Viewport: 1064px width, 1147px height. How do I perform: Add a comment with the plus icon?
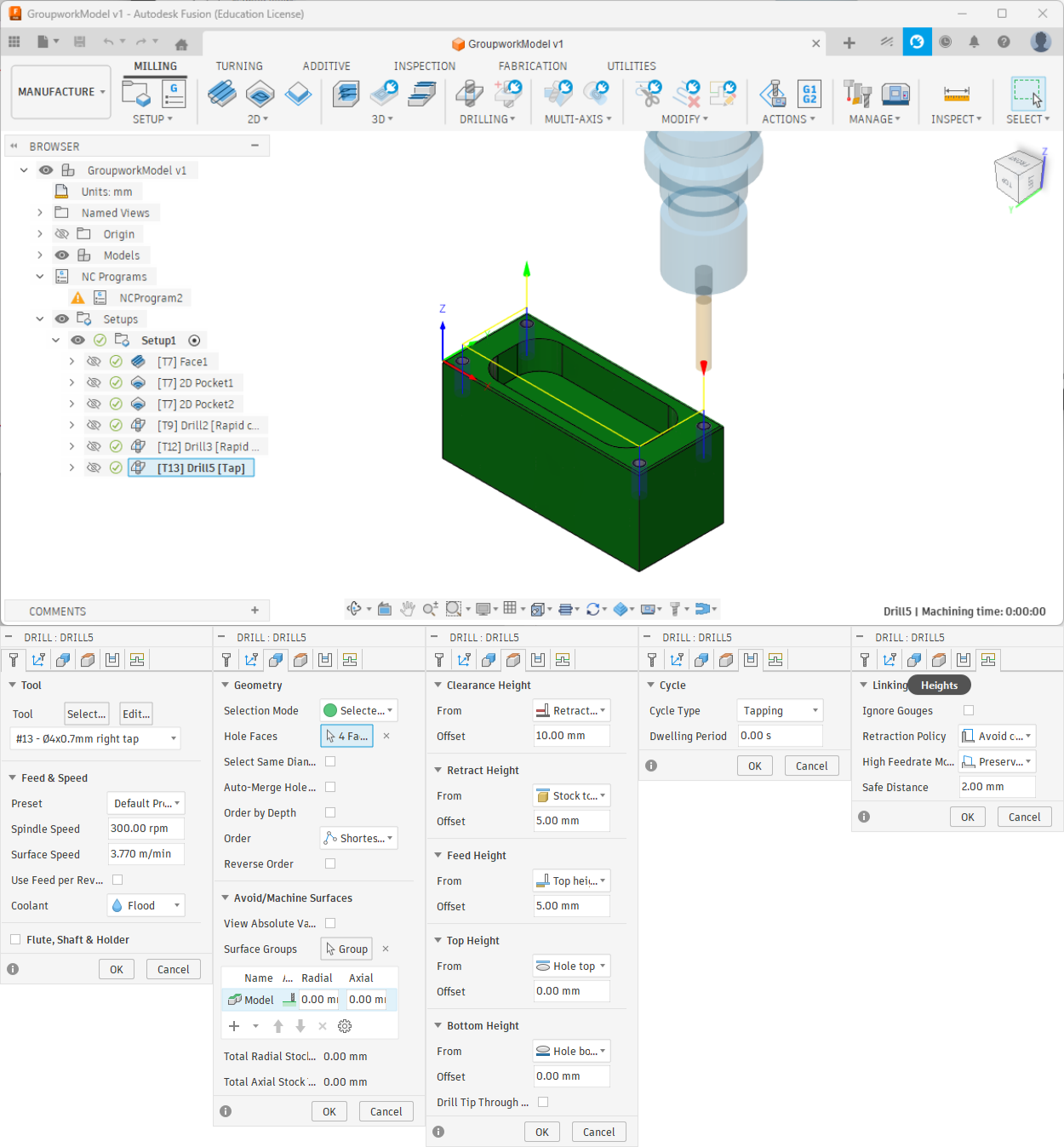pos(255,611)
